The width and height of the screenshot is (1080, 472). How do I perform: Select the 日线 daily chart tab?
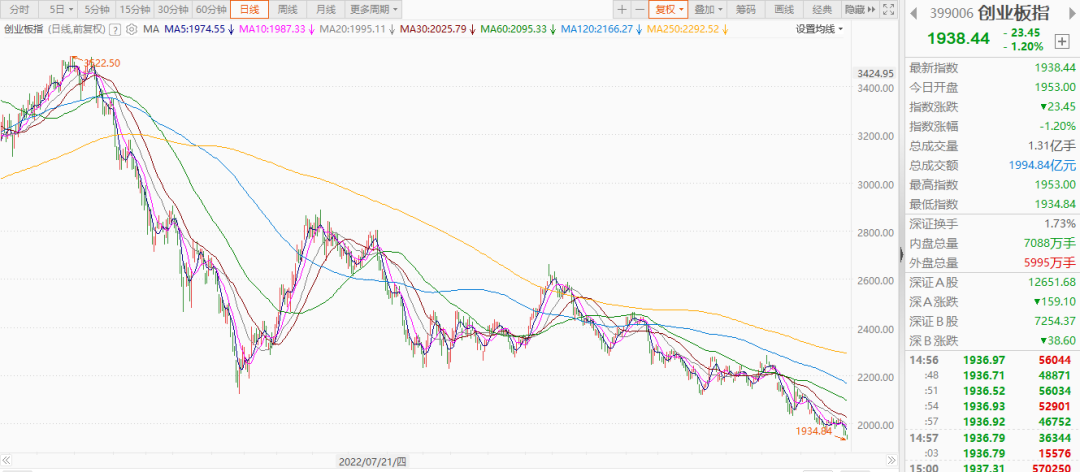pyautogui.click(x=249, y=10)
